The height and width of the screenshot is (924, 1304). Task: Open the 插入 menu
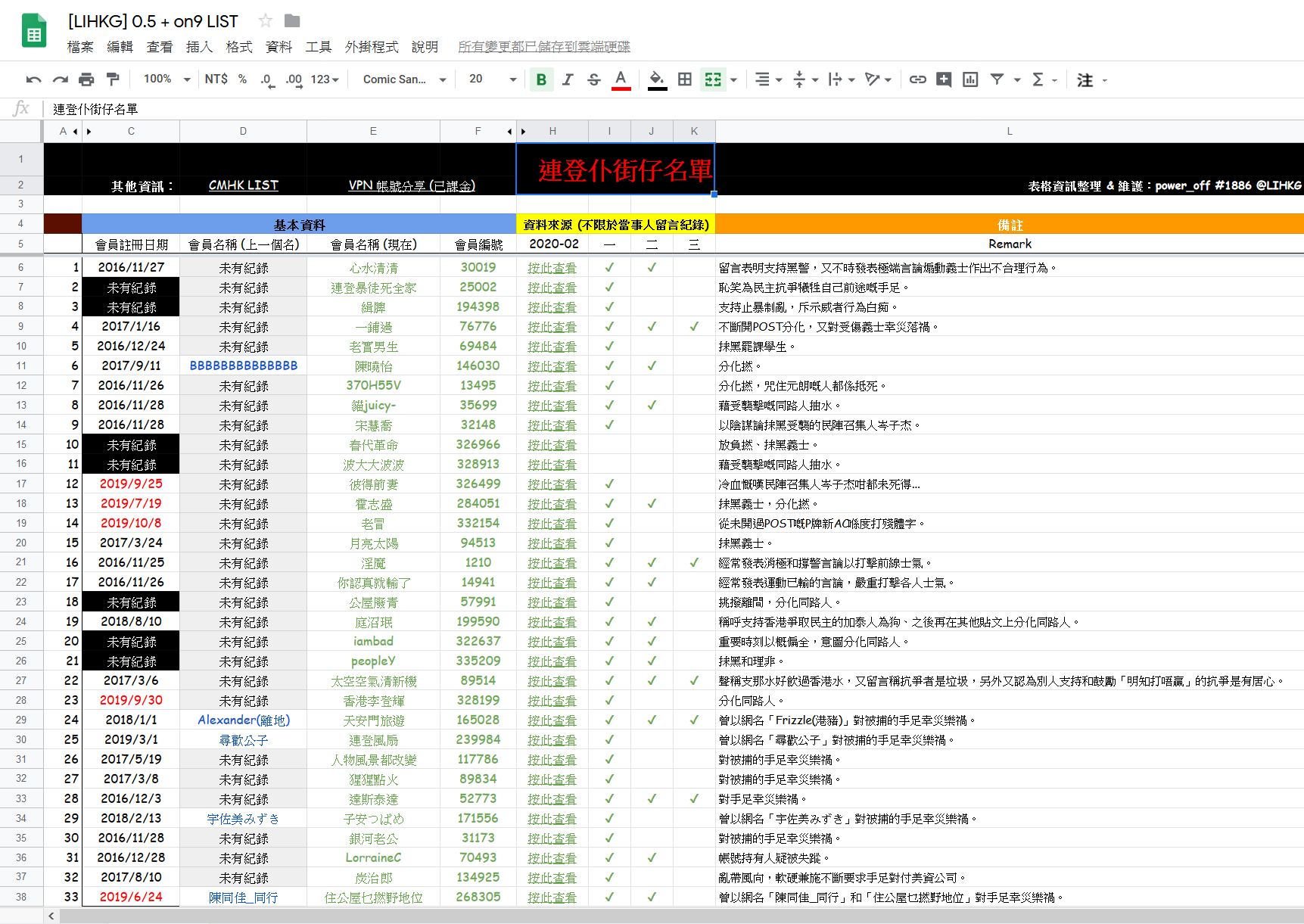coord(199,47)
